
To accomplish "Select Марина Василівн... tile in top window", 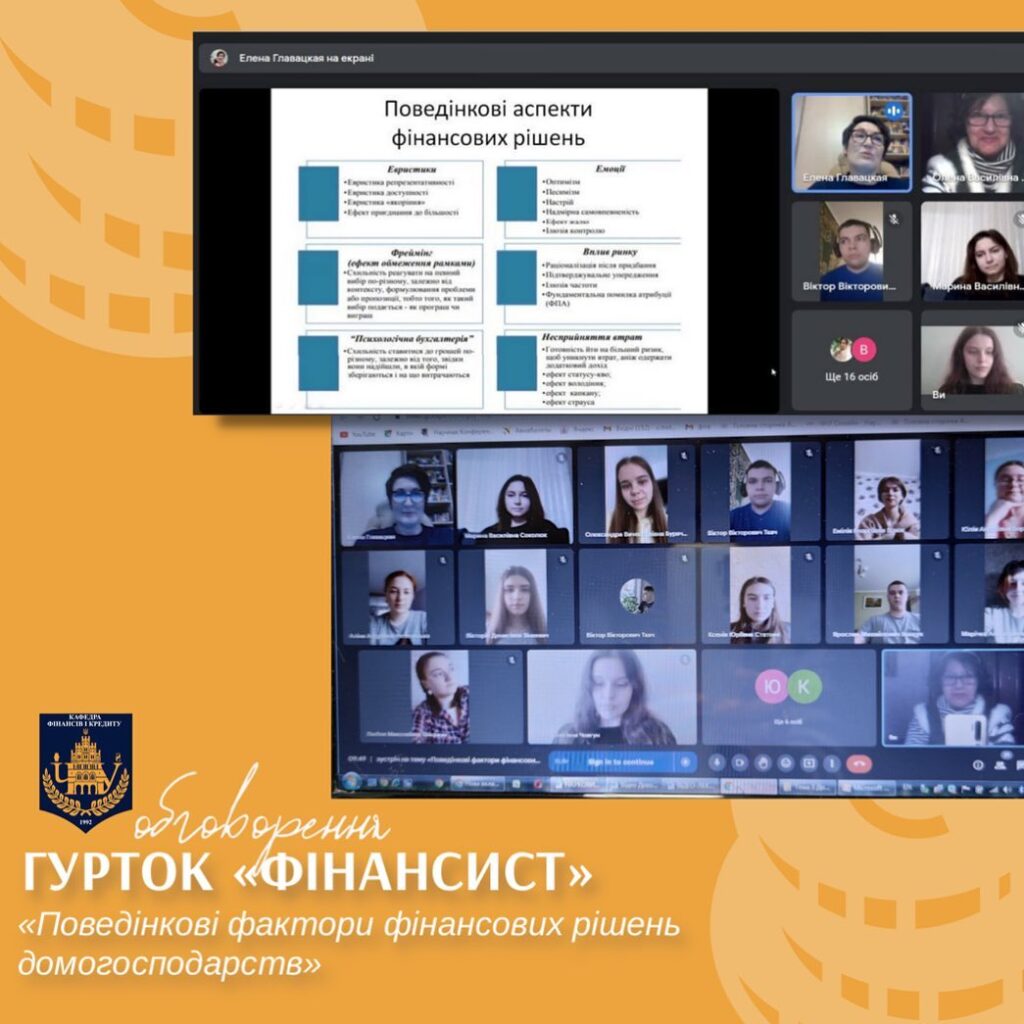I will point(972,251).
